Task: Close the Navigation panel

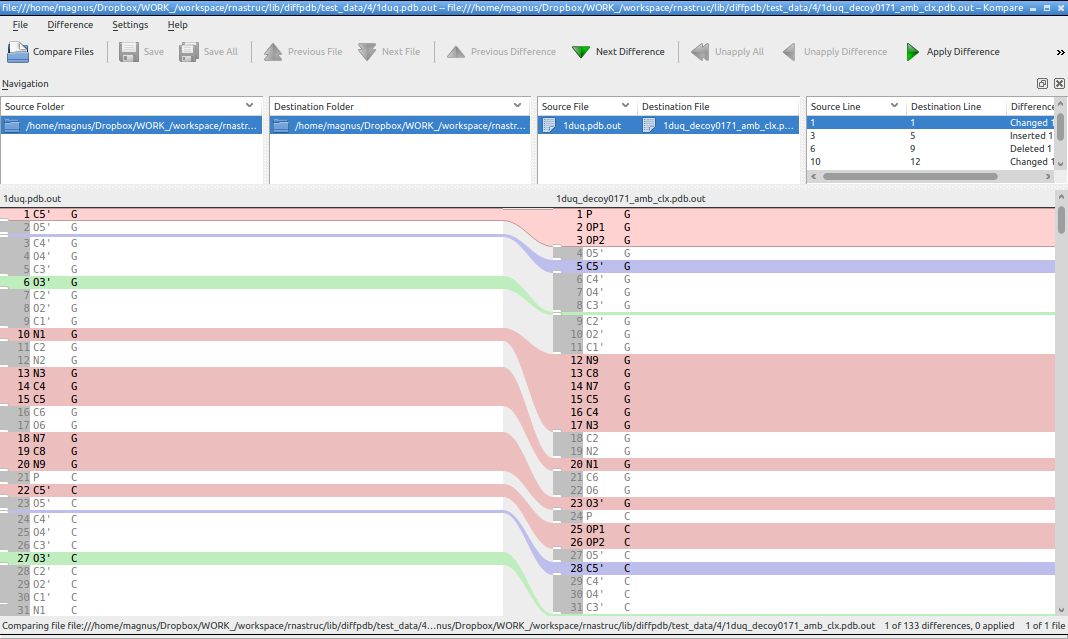Action: 1059,84
